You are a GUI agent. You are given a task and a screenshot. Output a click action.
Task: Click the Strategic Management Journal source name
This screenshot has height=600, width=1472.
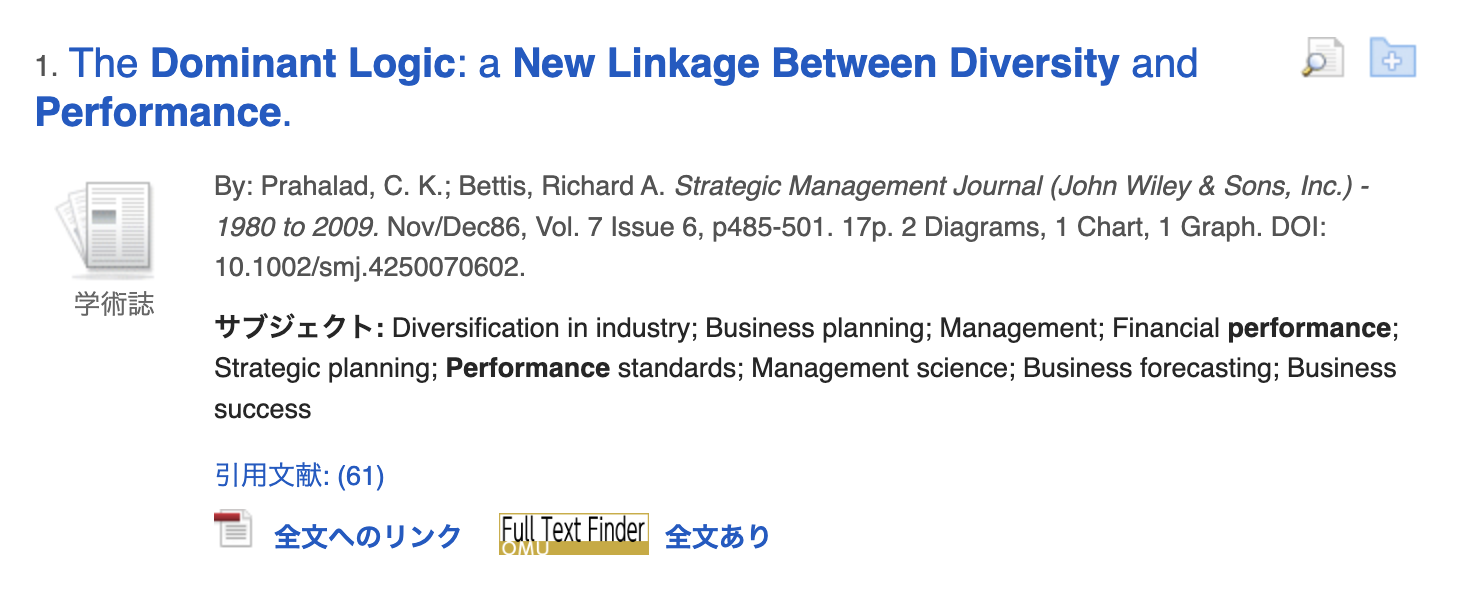click(860, 187)
